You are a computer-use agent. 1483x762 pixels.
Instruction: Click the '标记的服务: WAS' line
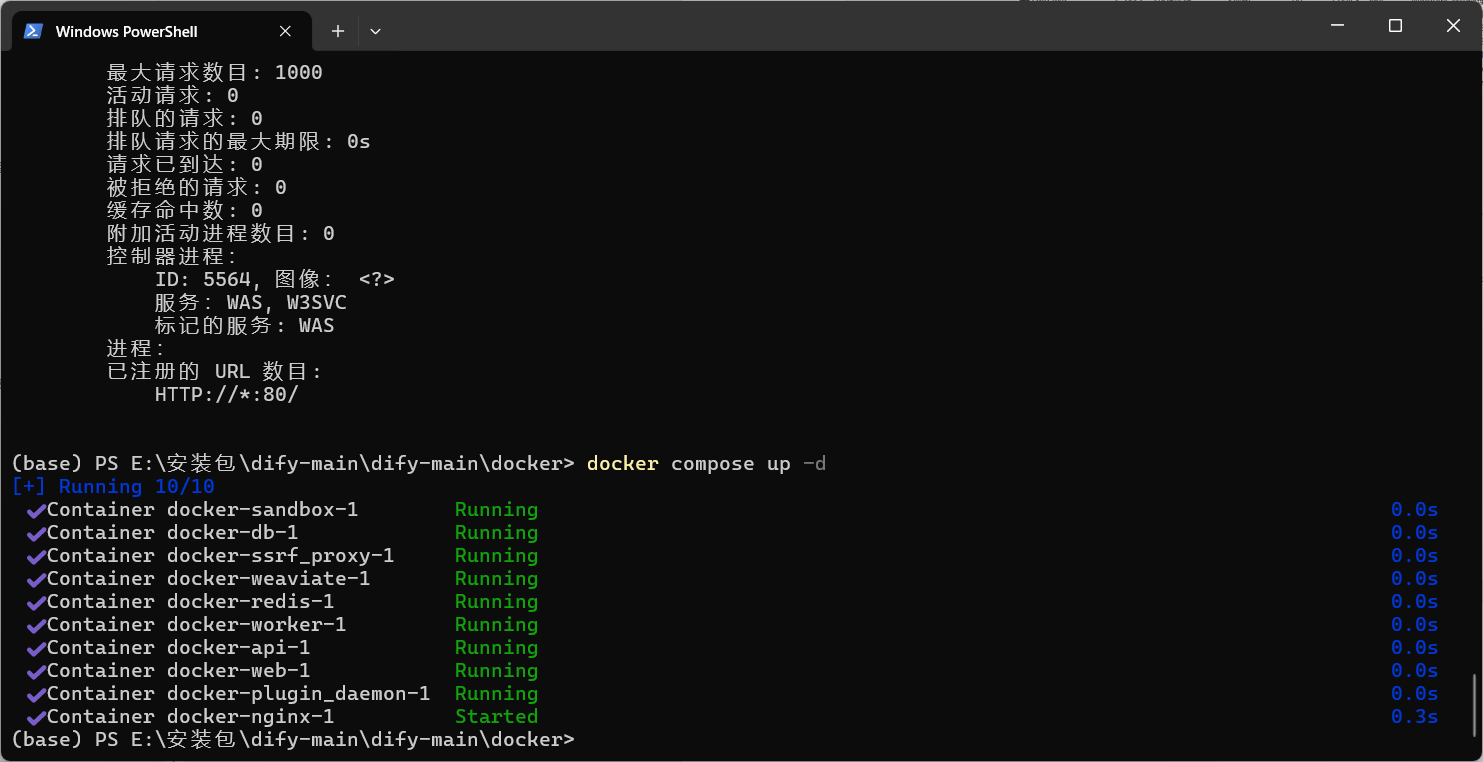[244, 326]
